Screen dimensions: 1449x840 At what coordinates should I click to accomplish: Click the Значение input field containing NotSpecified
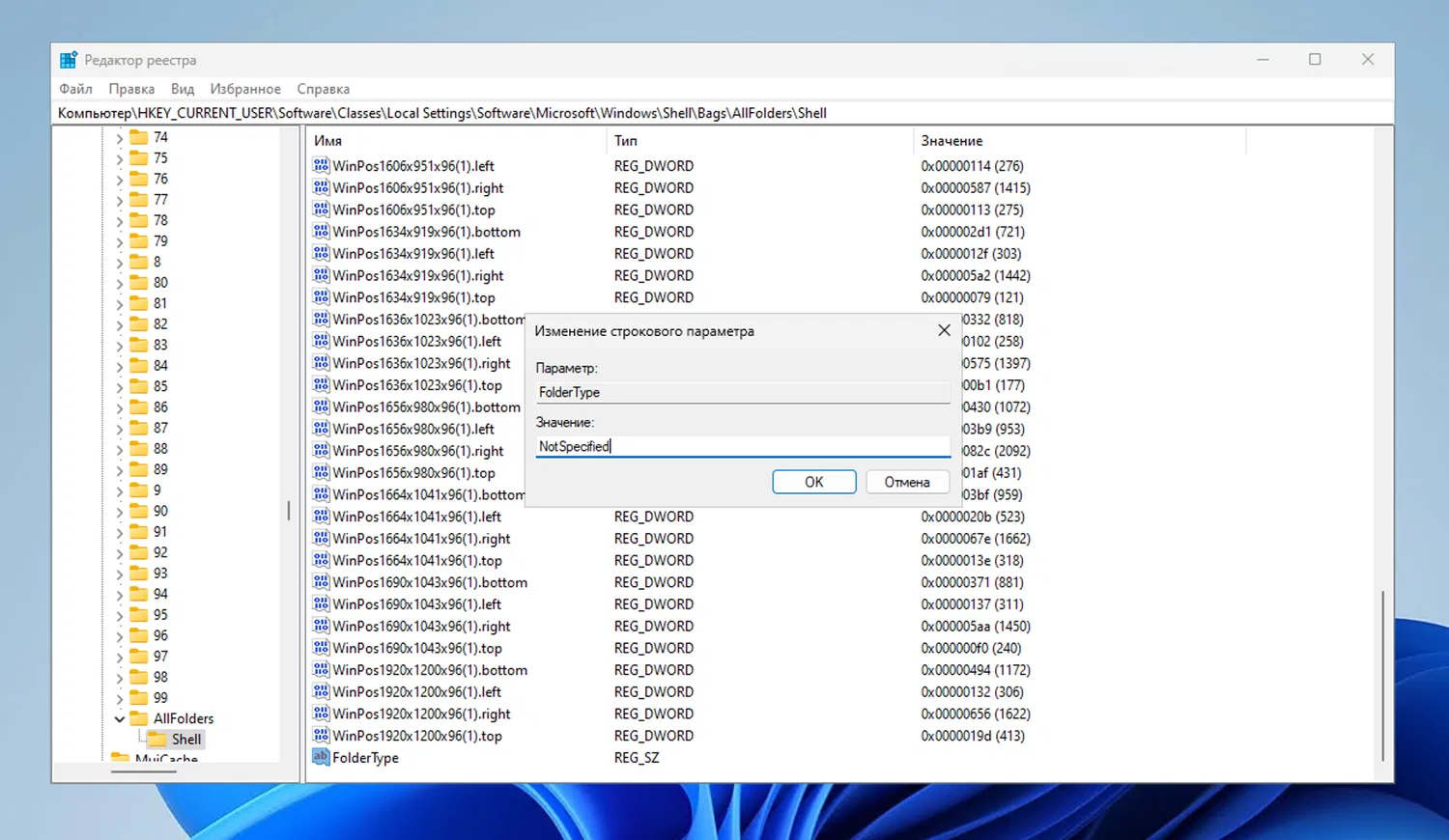743,446
